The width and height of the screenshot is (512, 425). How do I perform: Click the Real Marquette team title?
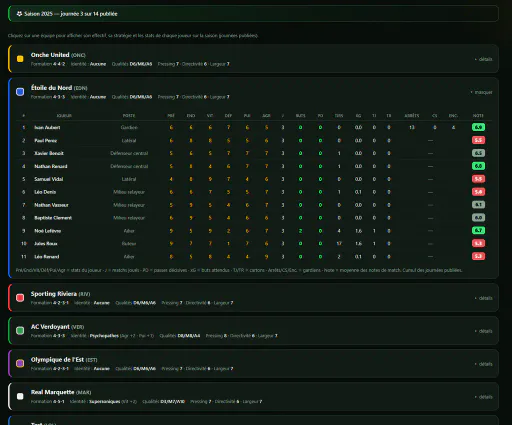click(x=53, y=392)
